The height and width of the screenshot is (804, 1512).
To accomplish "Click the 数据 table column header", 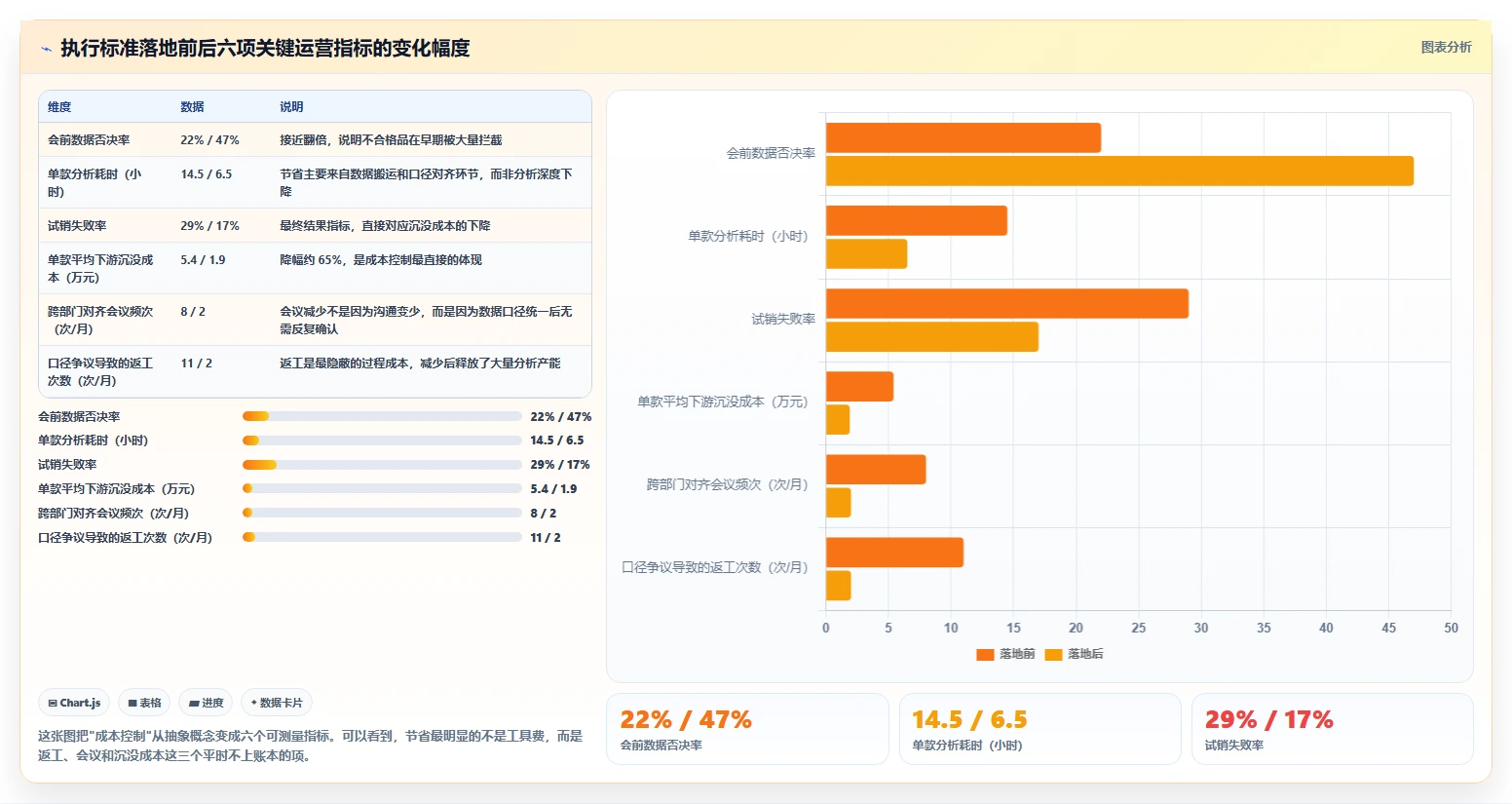I will 192,107.
